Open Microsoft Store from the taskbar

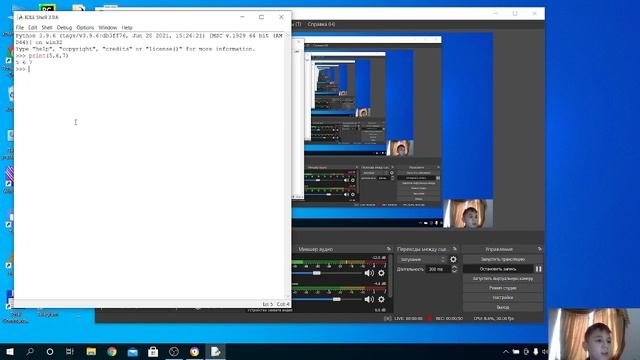coord(153,351)
